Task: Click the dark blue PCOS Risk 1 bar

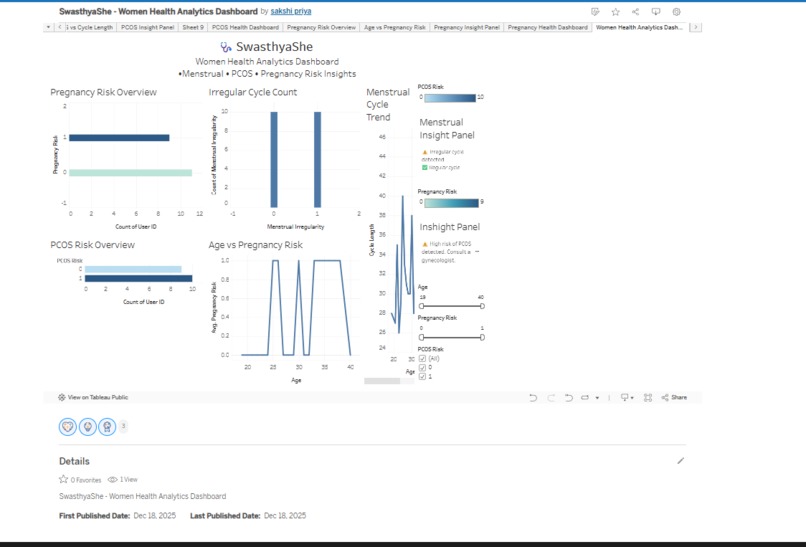Action: click(139, 279)
